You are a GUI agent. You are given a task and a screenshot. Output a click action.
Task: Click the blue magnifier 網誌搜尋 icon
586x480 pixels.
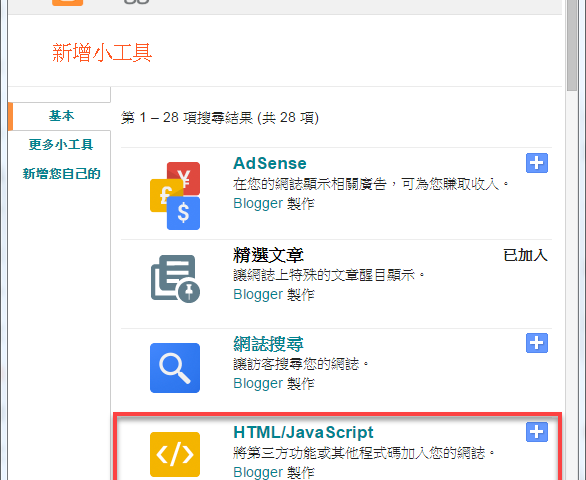tap(175, 368)
